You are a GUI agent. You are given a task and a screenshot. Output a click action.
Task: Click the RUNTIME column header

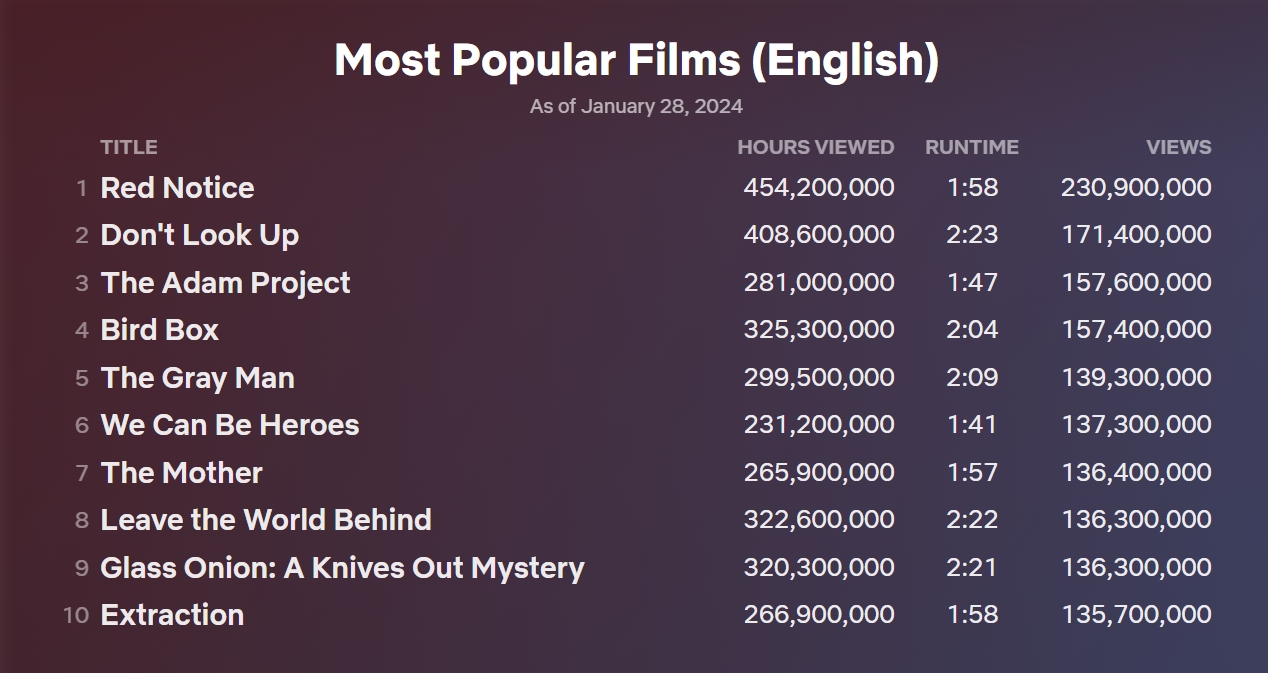tap(971, 147)
